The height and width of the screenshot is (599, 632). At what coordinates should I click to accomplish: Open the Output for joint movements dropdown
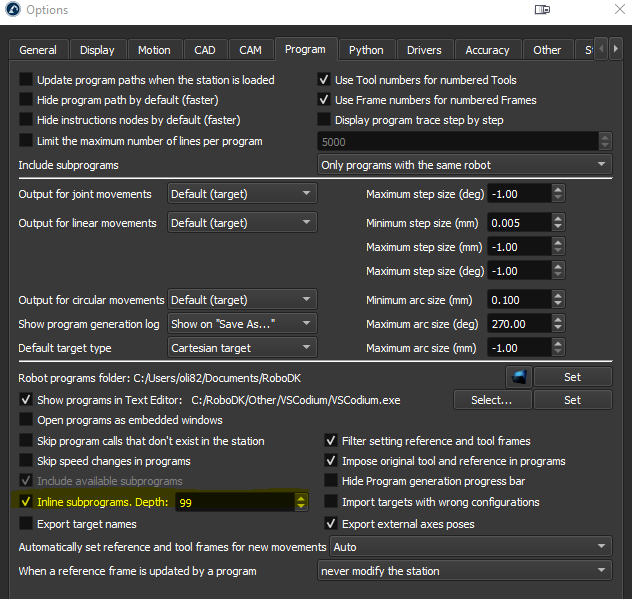[x=242, y=194]
